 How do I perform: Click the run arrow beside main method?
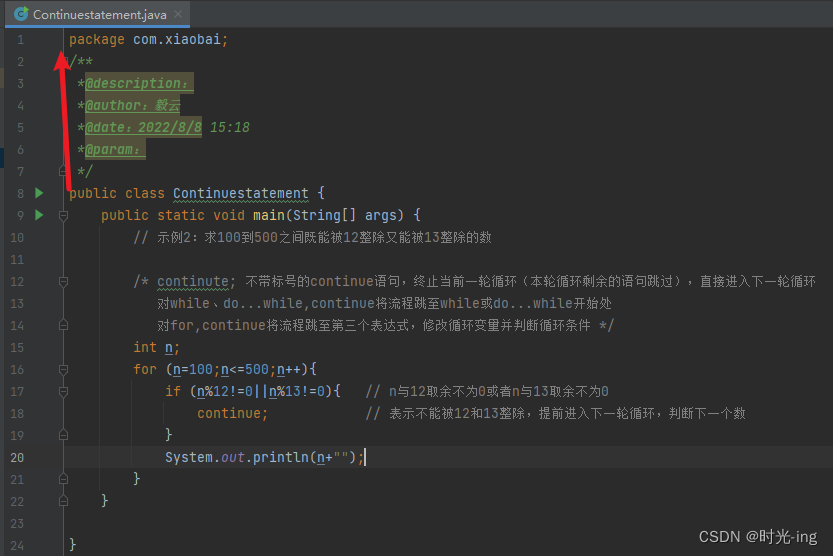click(39, 215)
